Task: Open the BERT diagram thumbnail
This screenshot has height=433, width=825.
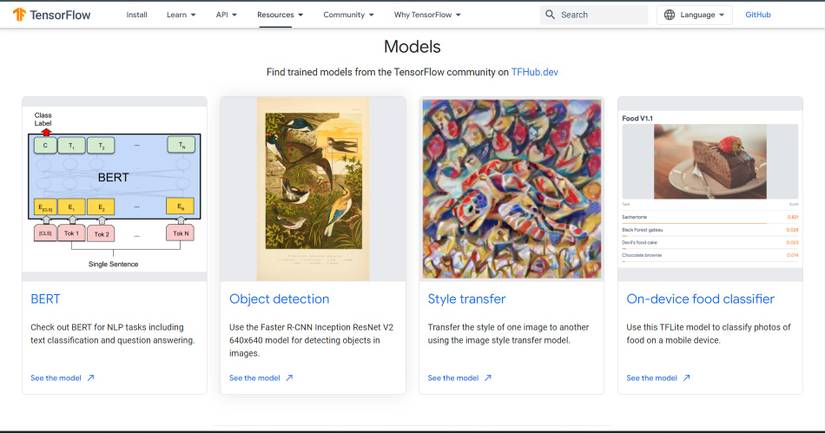Action: (115, 189)
